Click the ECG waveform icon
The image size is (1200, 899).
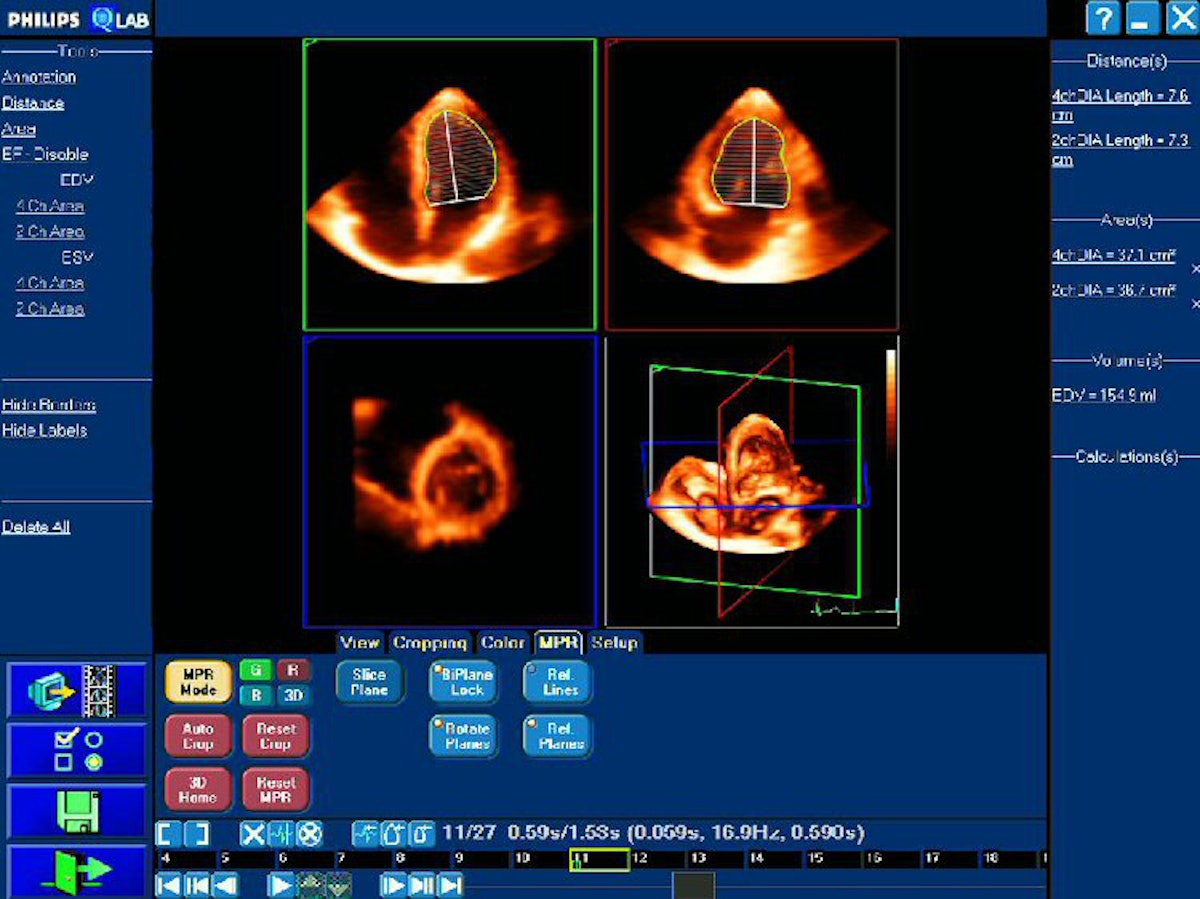pos(281,833)
